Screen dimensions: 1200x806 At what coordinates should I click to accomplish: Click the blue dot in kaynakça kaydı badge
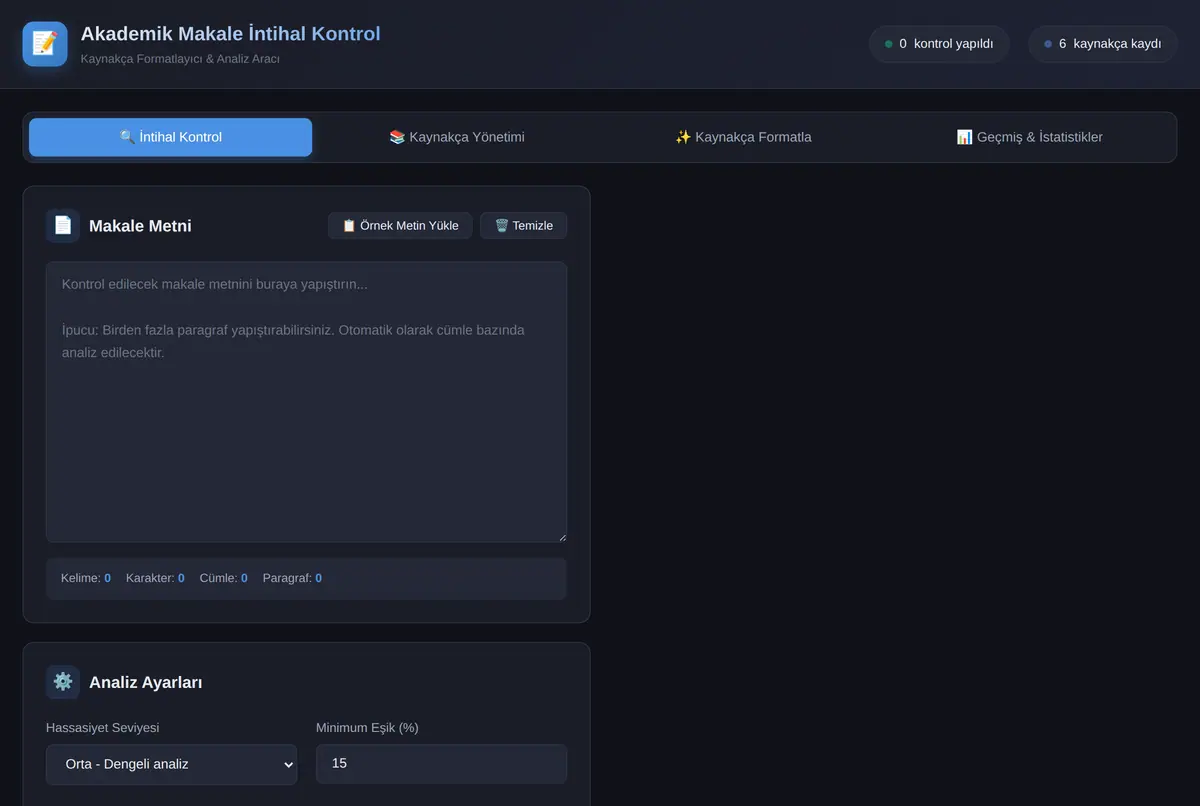point(1048,44)
